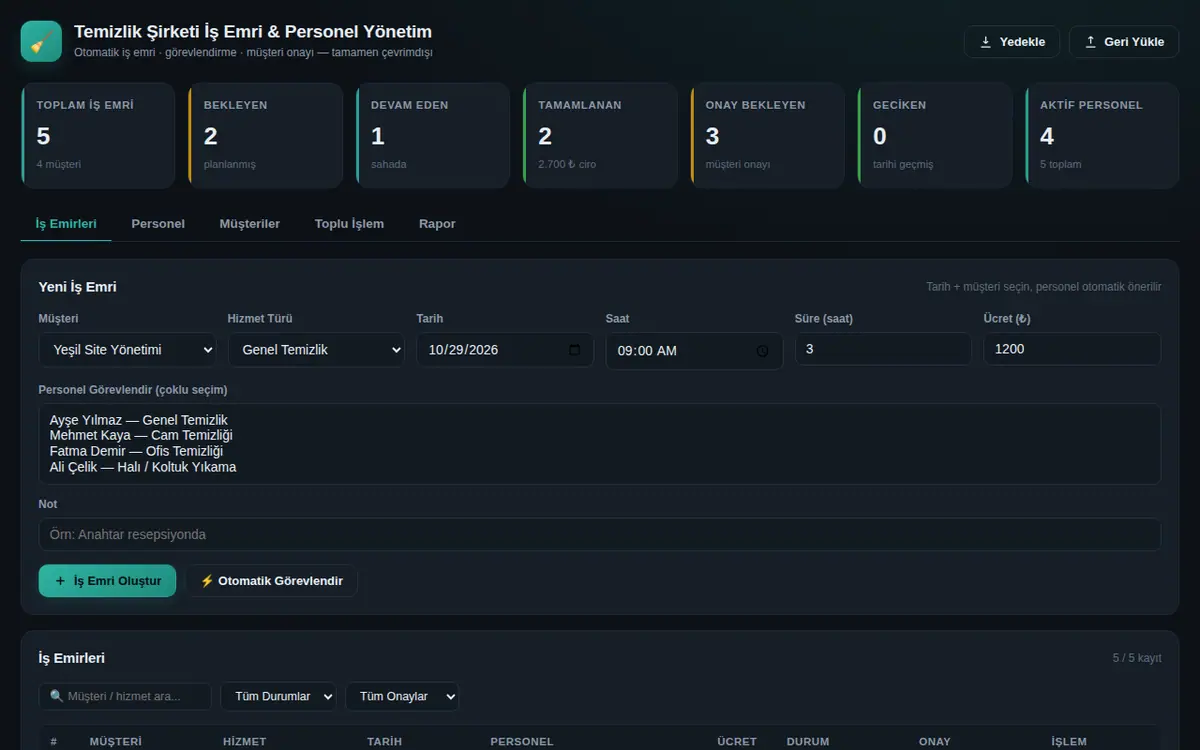The height and width of the screenshot is (750, 1200).
Task: Click the Yedekle backup button
Action: click(1012, 42)
